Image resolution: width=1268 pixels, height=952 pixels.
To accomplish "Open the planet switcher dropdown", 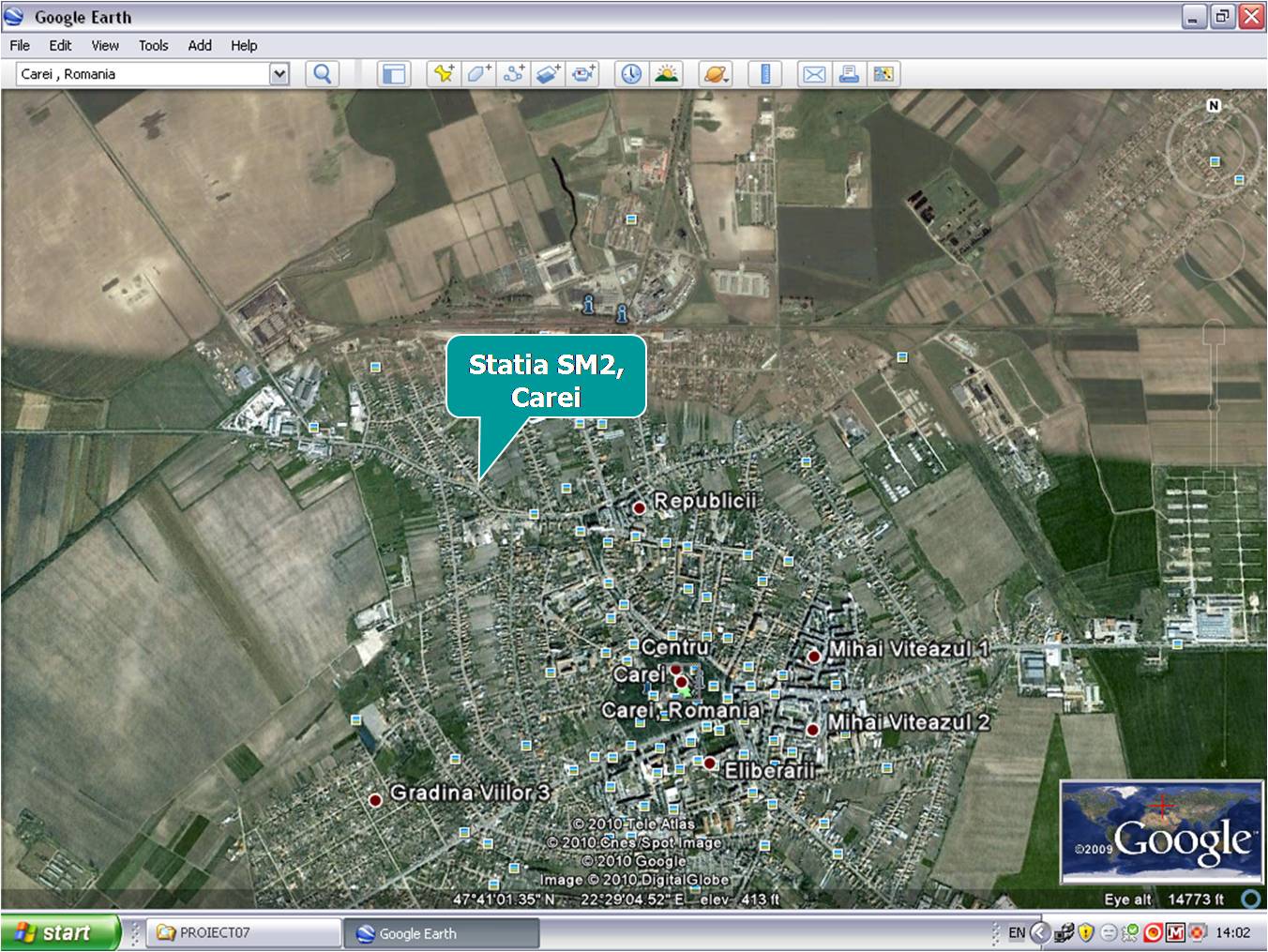I will pyautogui.click(x=716, y=74).
